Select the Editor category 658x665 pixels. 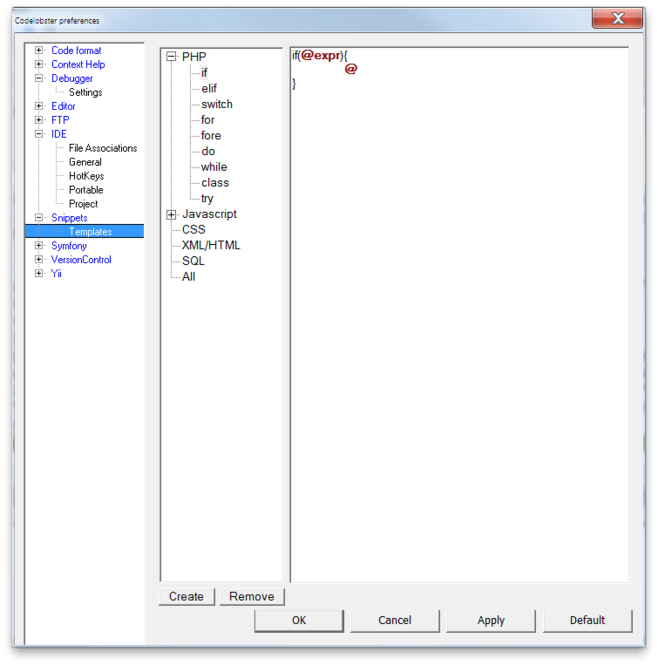tap(63, 106)
